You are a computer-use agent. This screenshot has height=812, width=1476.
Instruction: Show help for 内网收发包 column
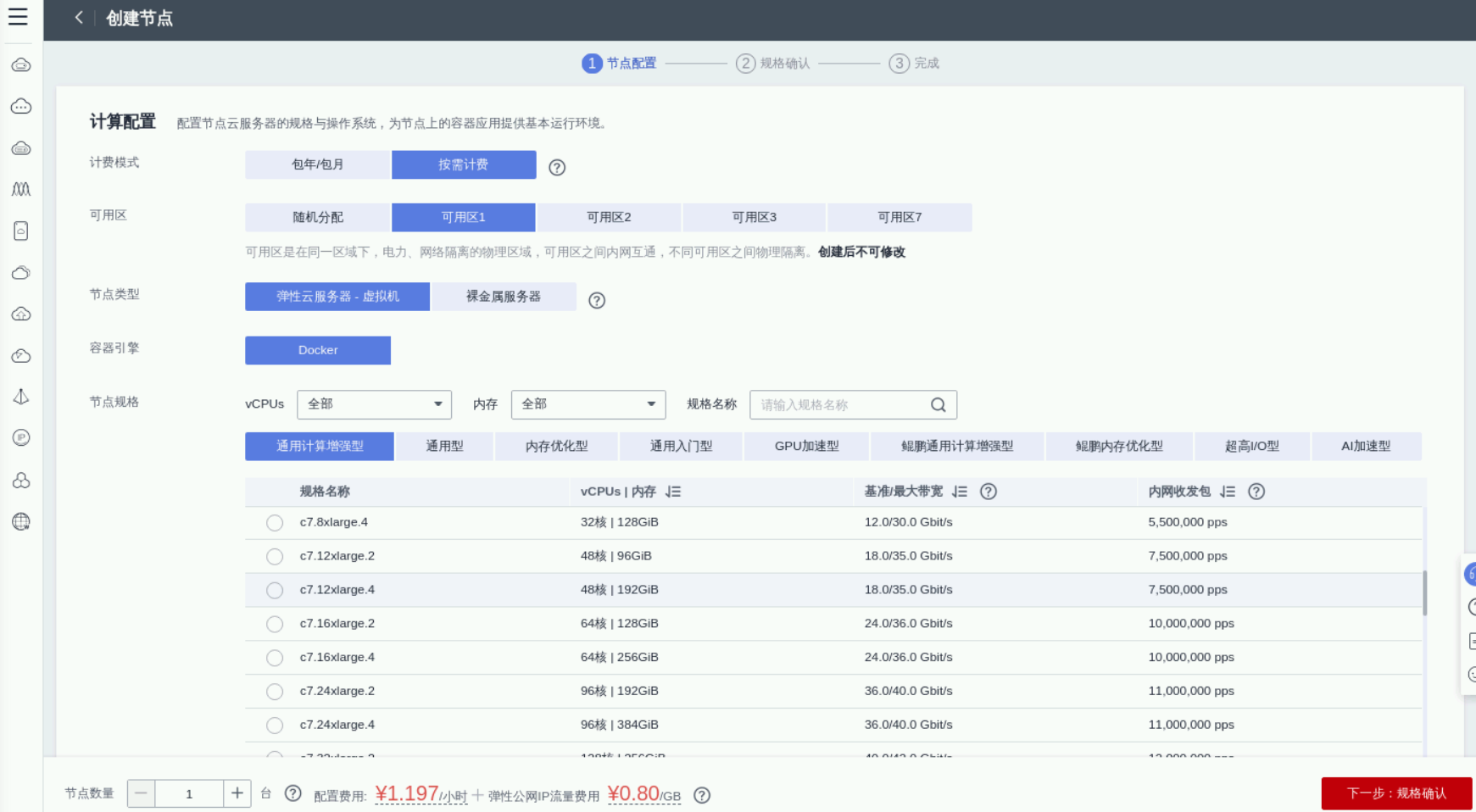tap(1256, 492)
